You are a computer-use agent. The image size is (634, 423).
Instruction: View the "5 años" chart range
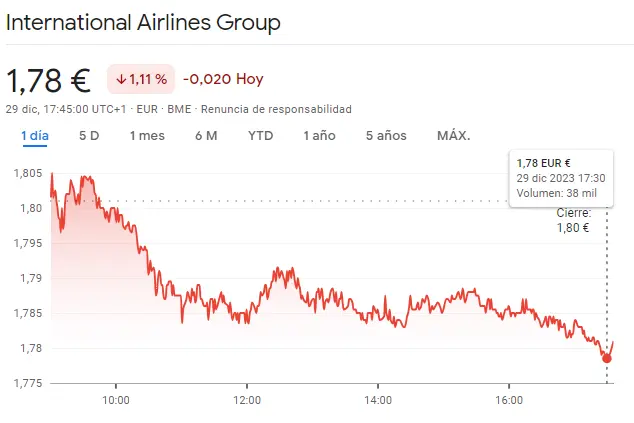point(386,136)
